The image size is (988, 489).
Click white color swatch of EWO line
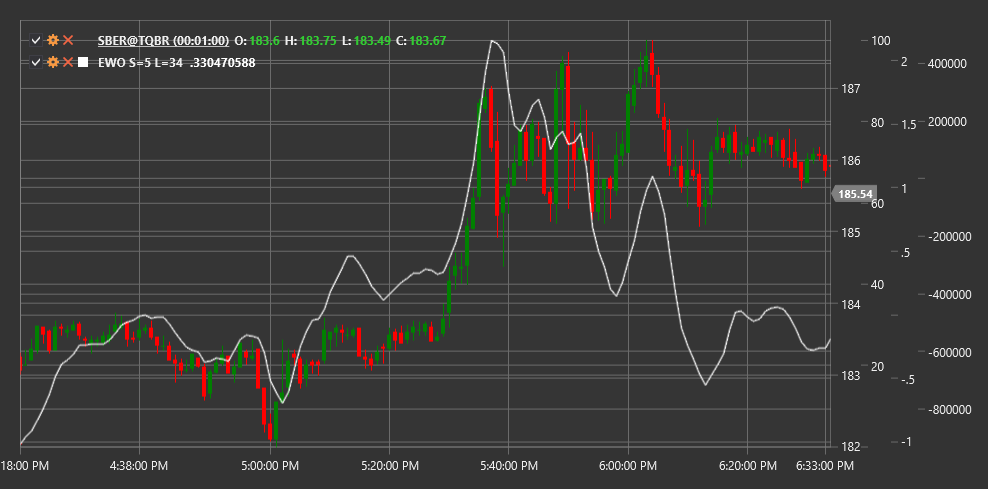click(x=83, y=62)
